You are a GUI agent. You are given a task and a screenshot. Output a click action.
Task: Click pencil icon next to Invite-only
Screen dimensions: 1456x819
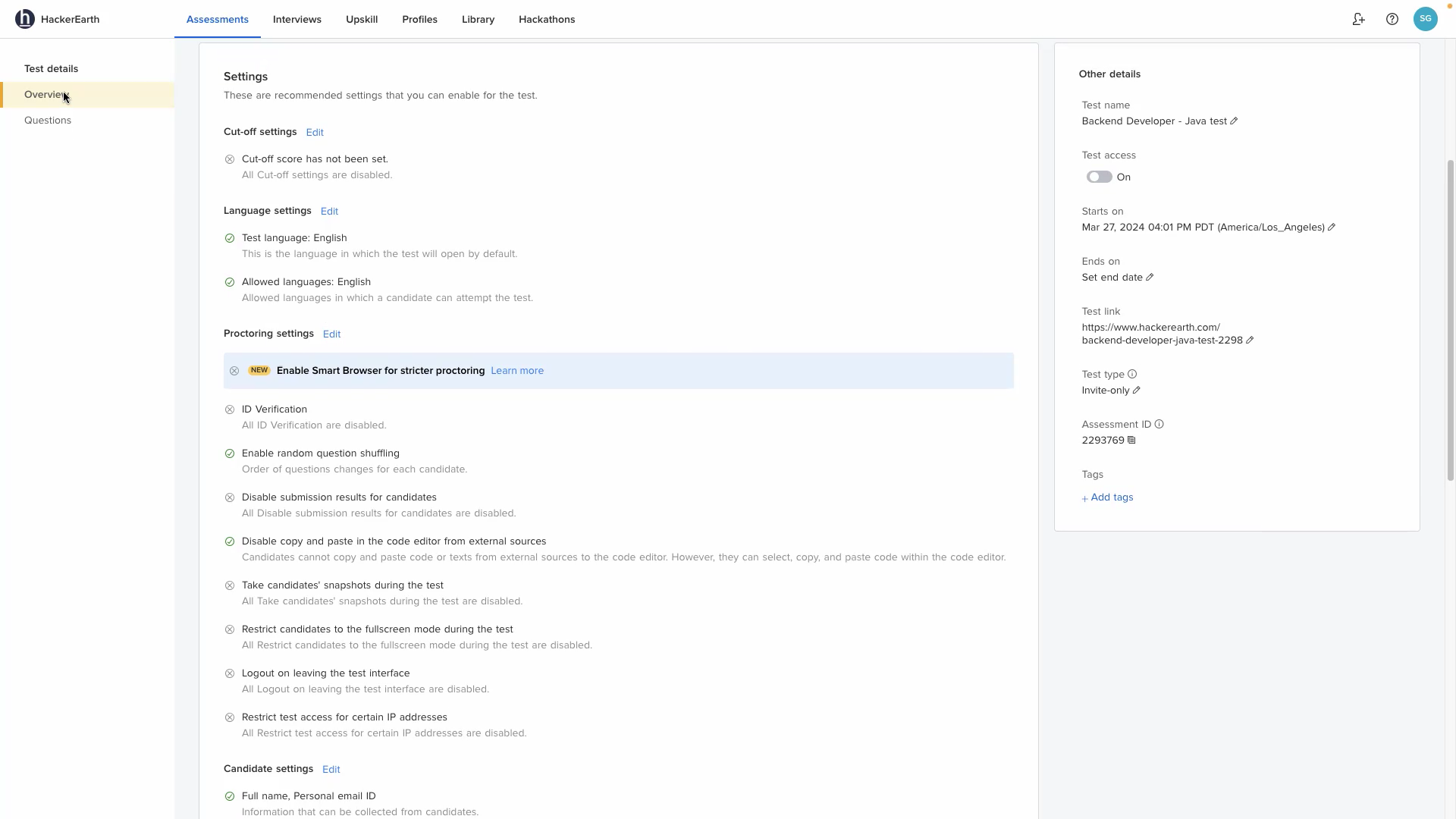click(1136, 391)
